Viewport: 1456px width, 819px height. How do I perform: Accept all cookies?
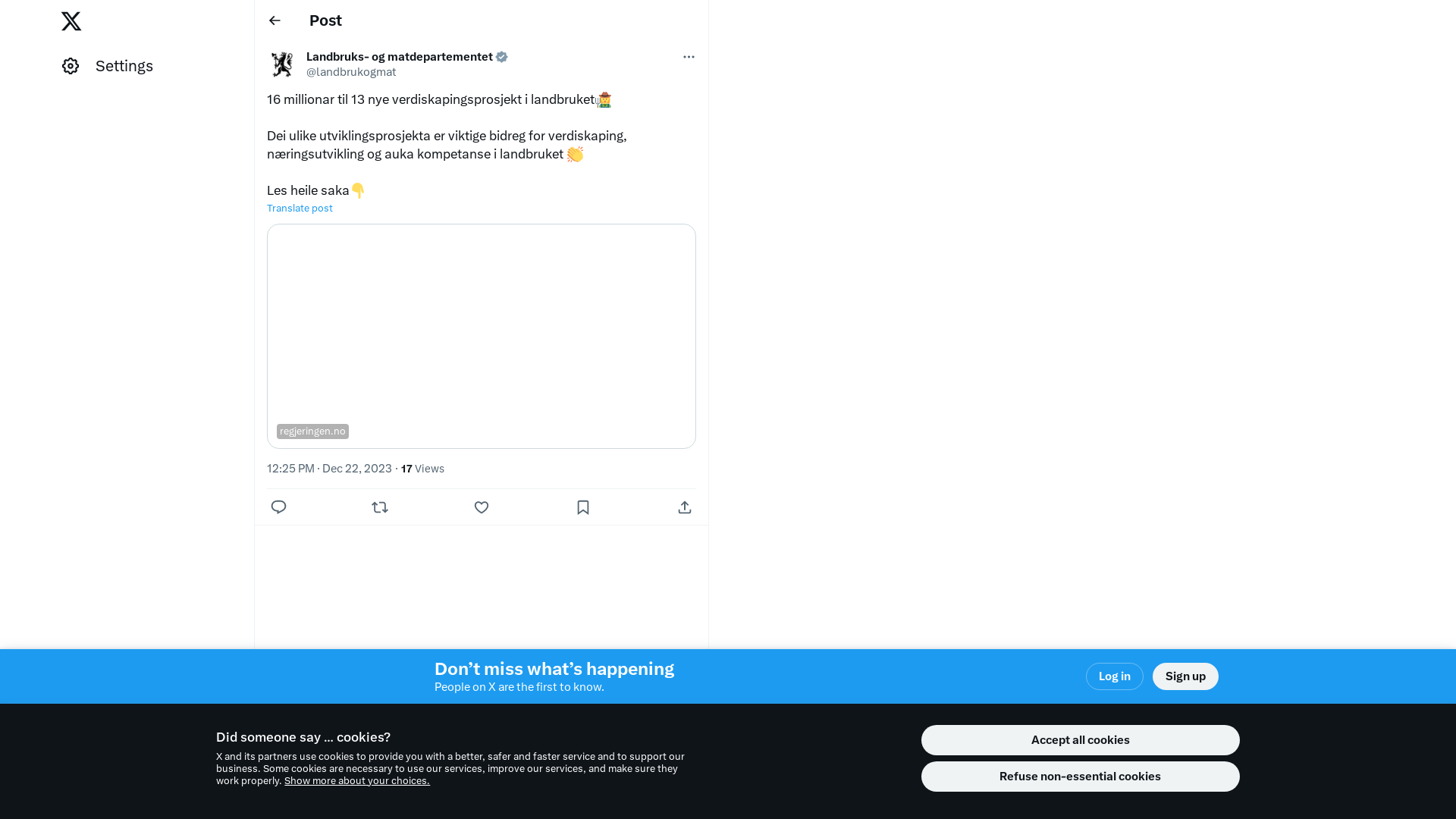(1081, 740)
